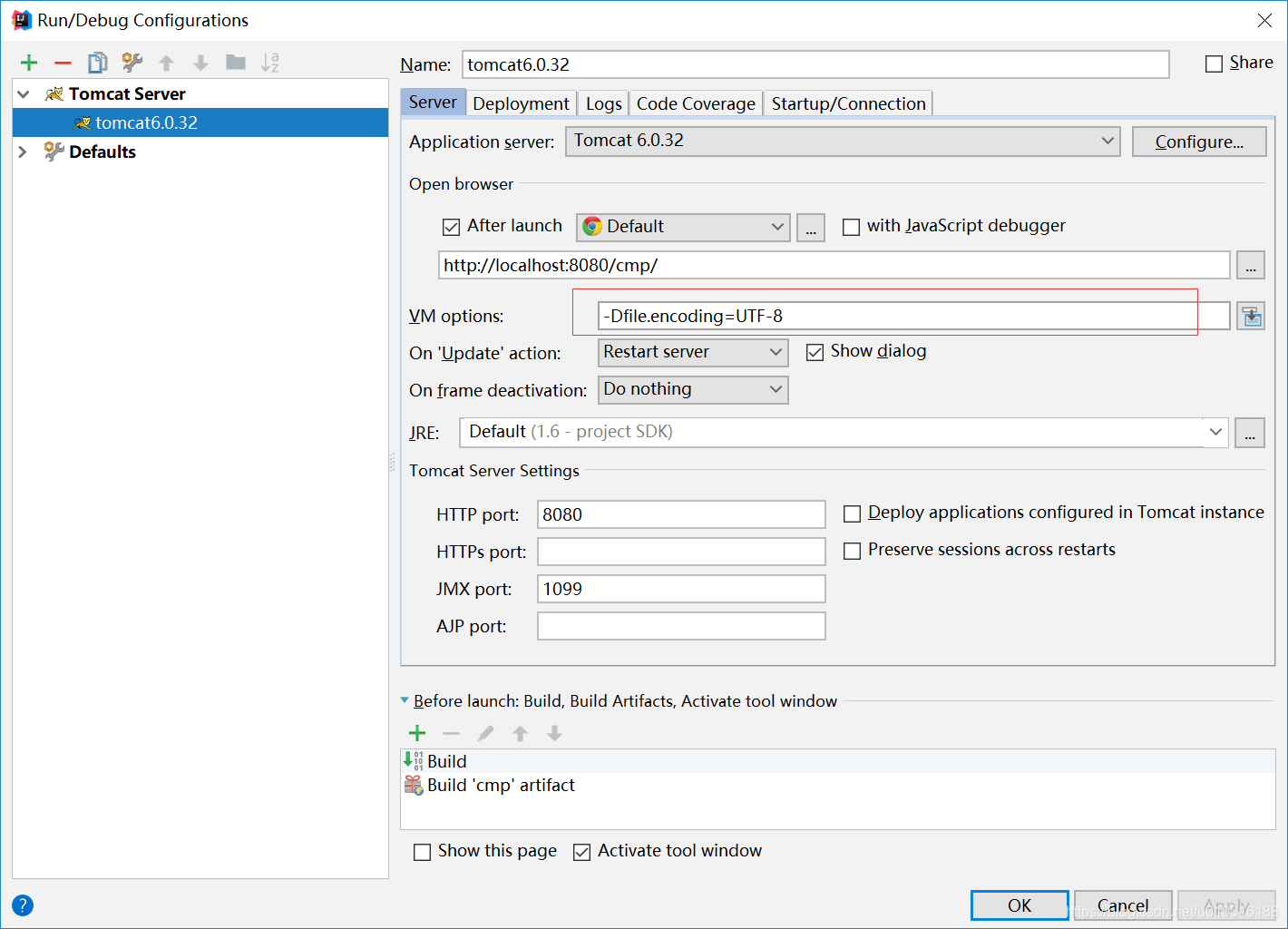The width and height of the screenshot is (1288, 929).
Task: Collapse Tomcat Server tree node
Action: pyautogui.click(x=24, y=93)
